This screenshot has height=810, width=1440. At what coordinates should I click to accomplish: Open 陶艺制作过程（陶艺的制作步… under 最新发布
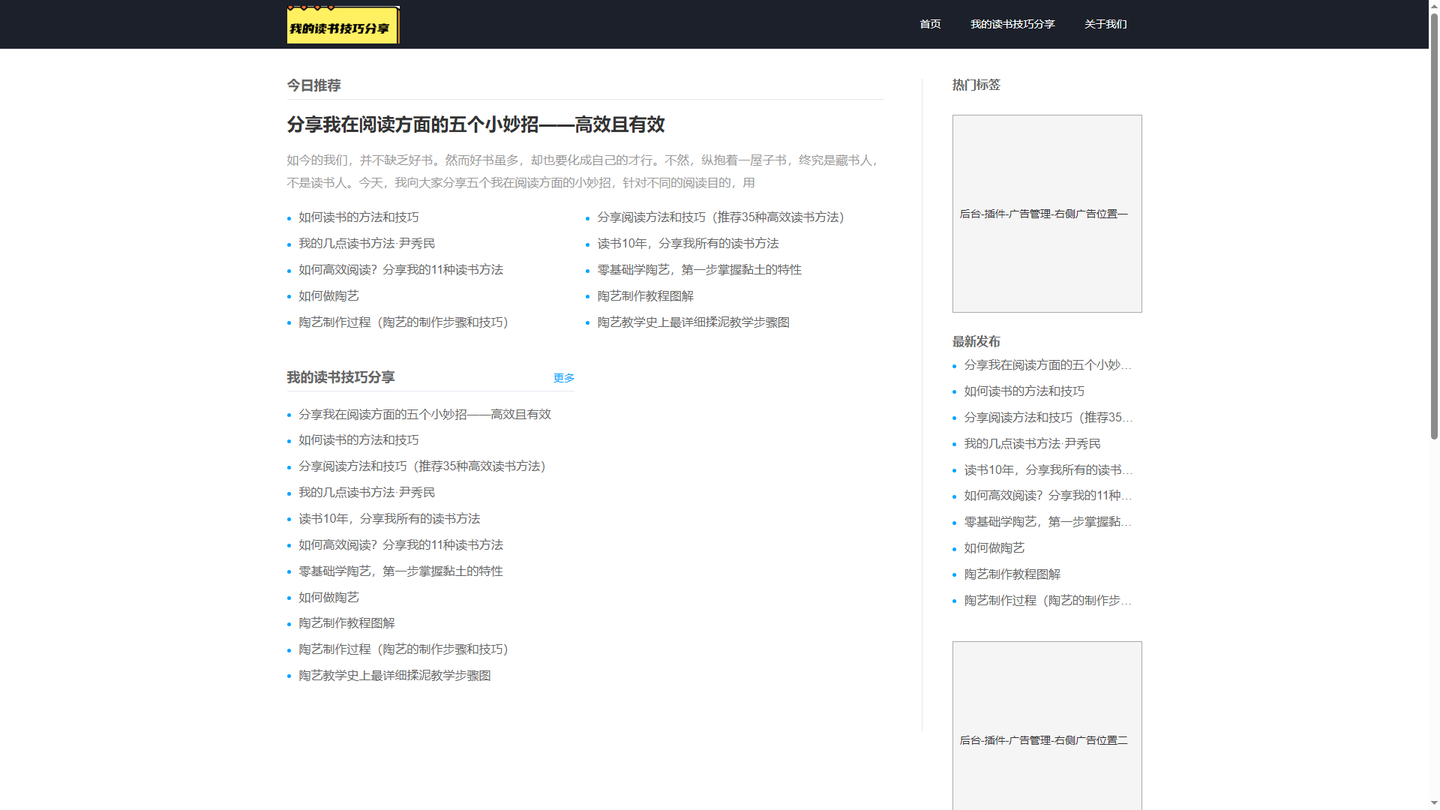coord(1048,601)
